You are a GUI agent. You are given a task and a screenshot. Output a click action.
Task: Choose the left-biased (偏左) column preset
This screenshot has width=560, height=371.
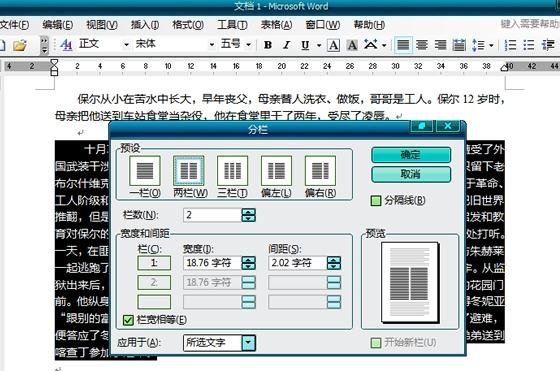pyautogui.click(x=276, y=171)
